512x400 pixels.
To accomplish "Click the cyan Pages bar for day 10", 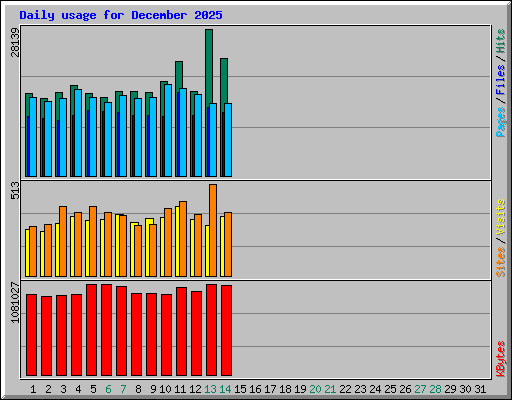I will pyautogui.click(x=168, y=130).
